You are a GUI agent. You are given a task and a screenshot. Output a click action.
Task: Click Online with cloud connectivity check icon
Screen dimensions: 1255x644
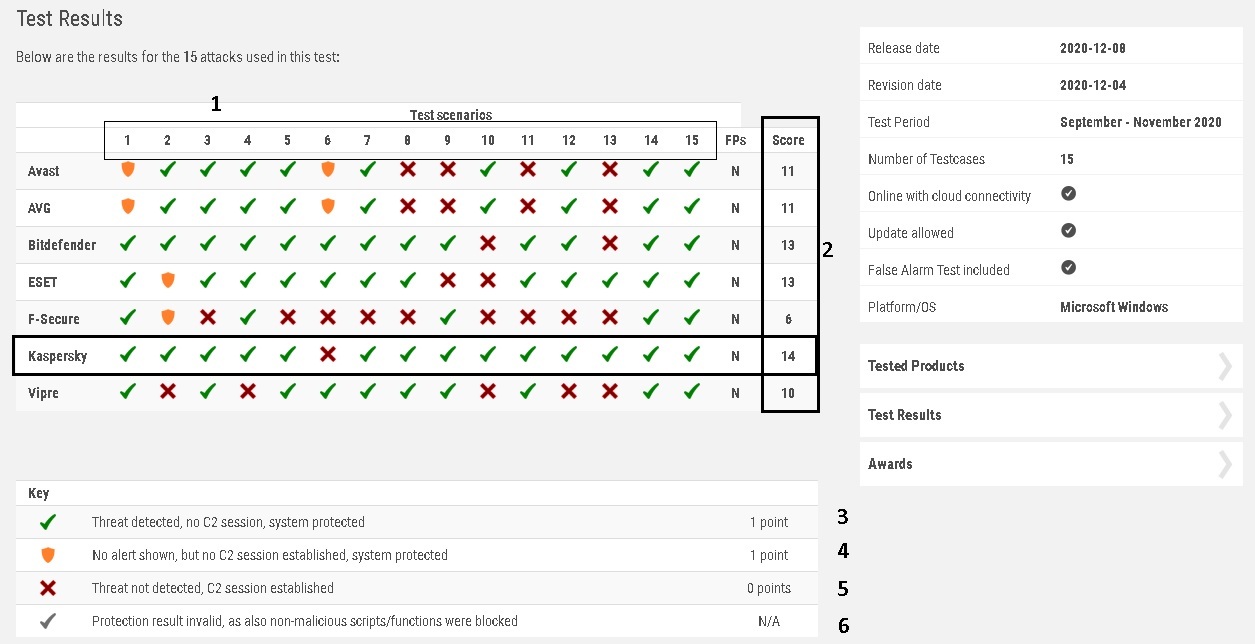1068,194
